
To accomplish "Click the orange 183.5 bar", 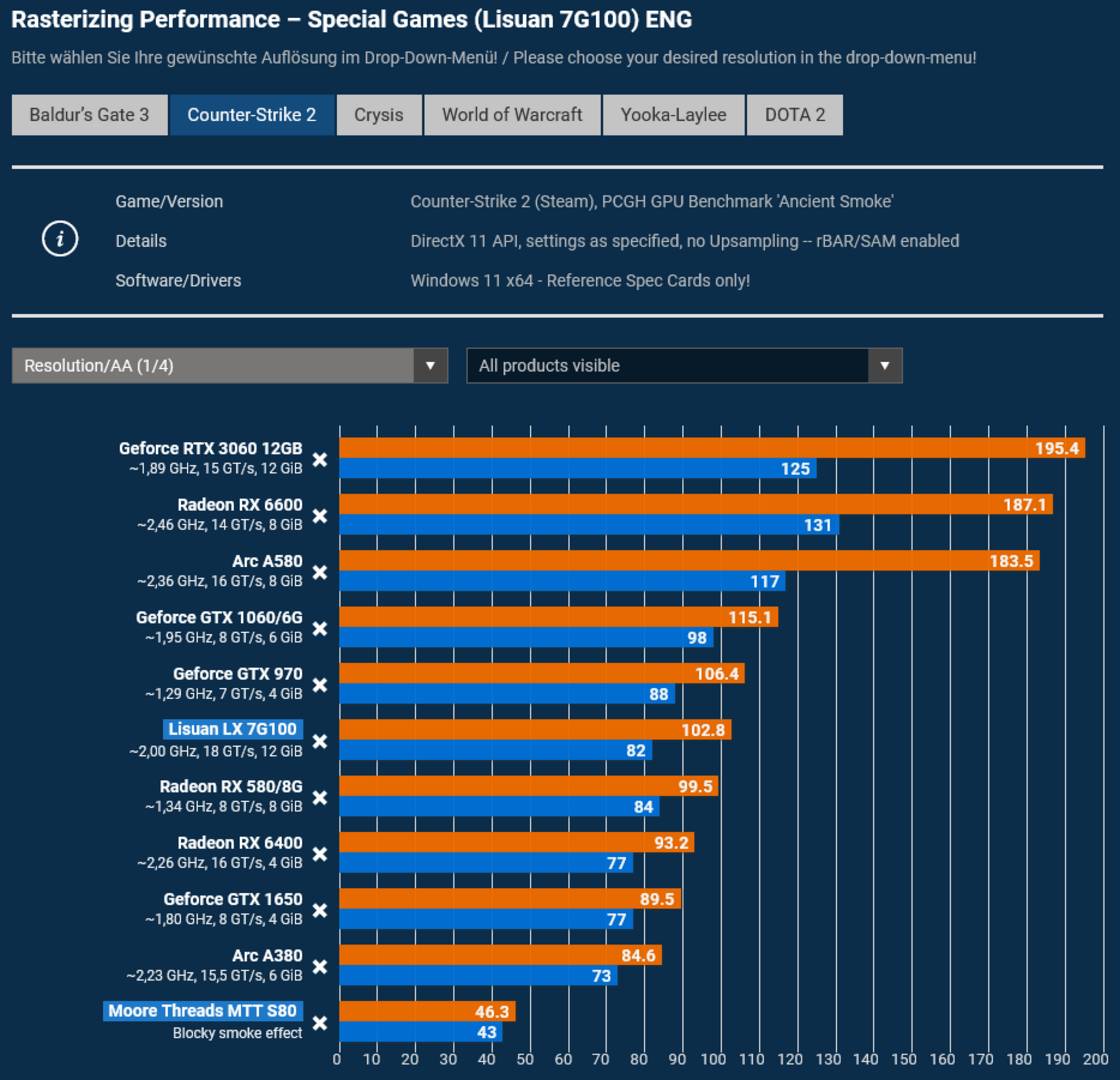I will [689, 561].
